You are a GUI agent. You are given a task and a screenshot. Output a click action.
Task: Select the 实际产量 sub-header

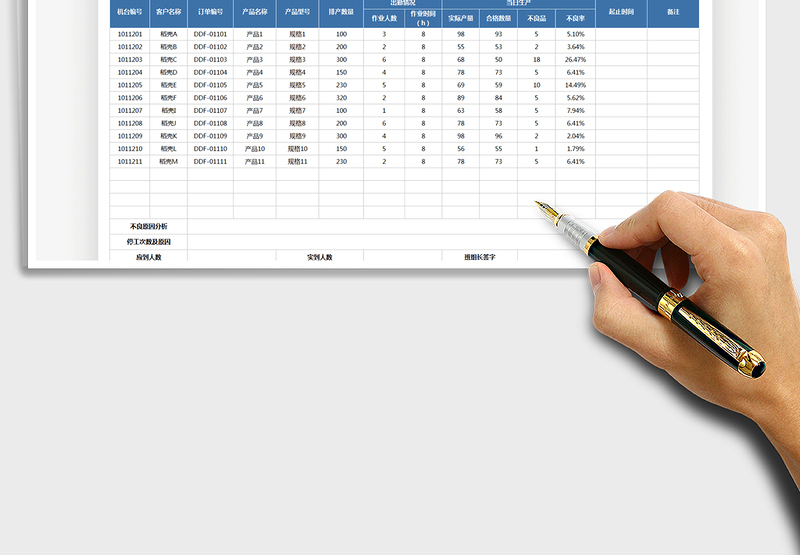[461, 18]
